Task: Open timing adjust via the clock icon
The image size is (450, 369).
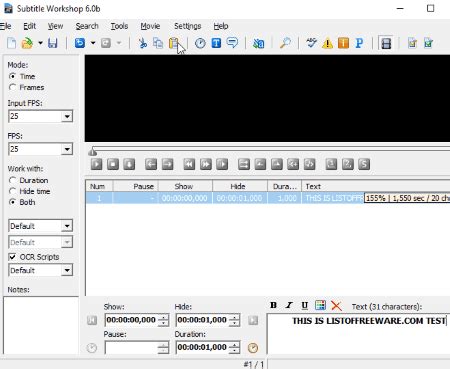Action: coord(200,43)
